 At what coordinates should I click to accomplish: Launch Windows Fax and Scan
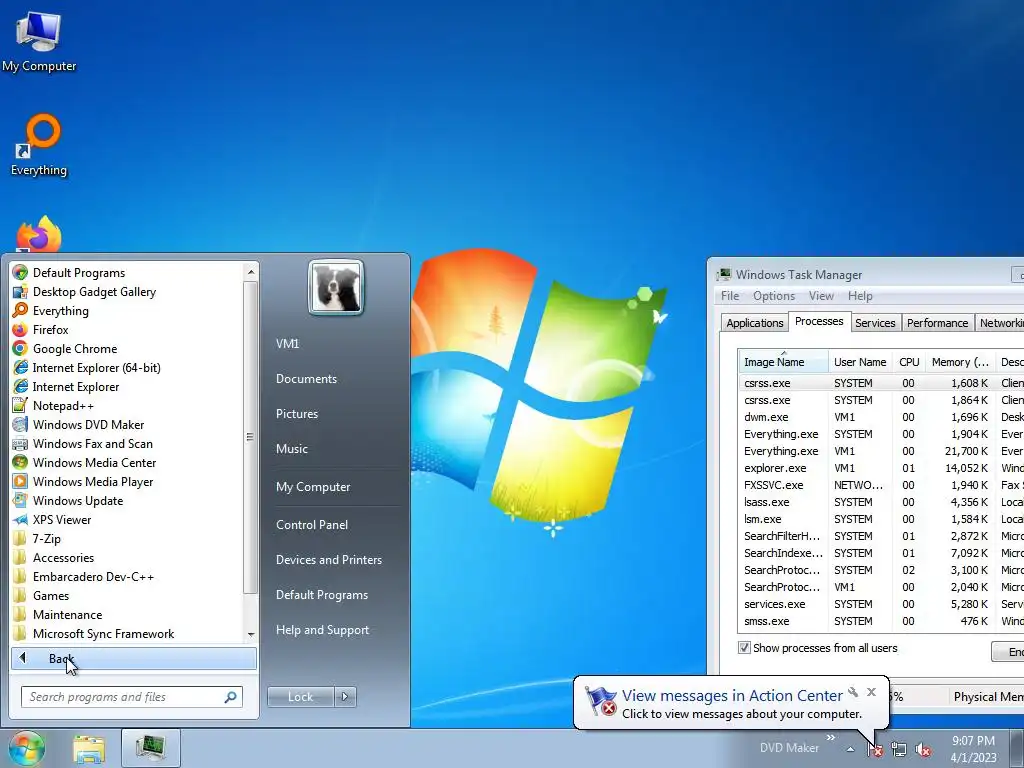(x=92, y=443)
